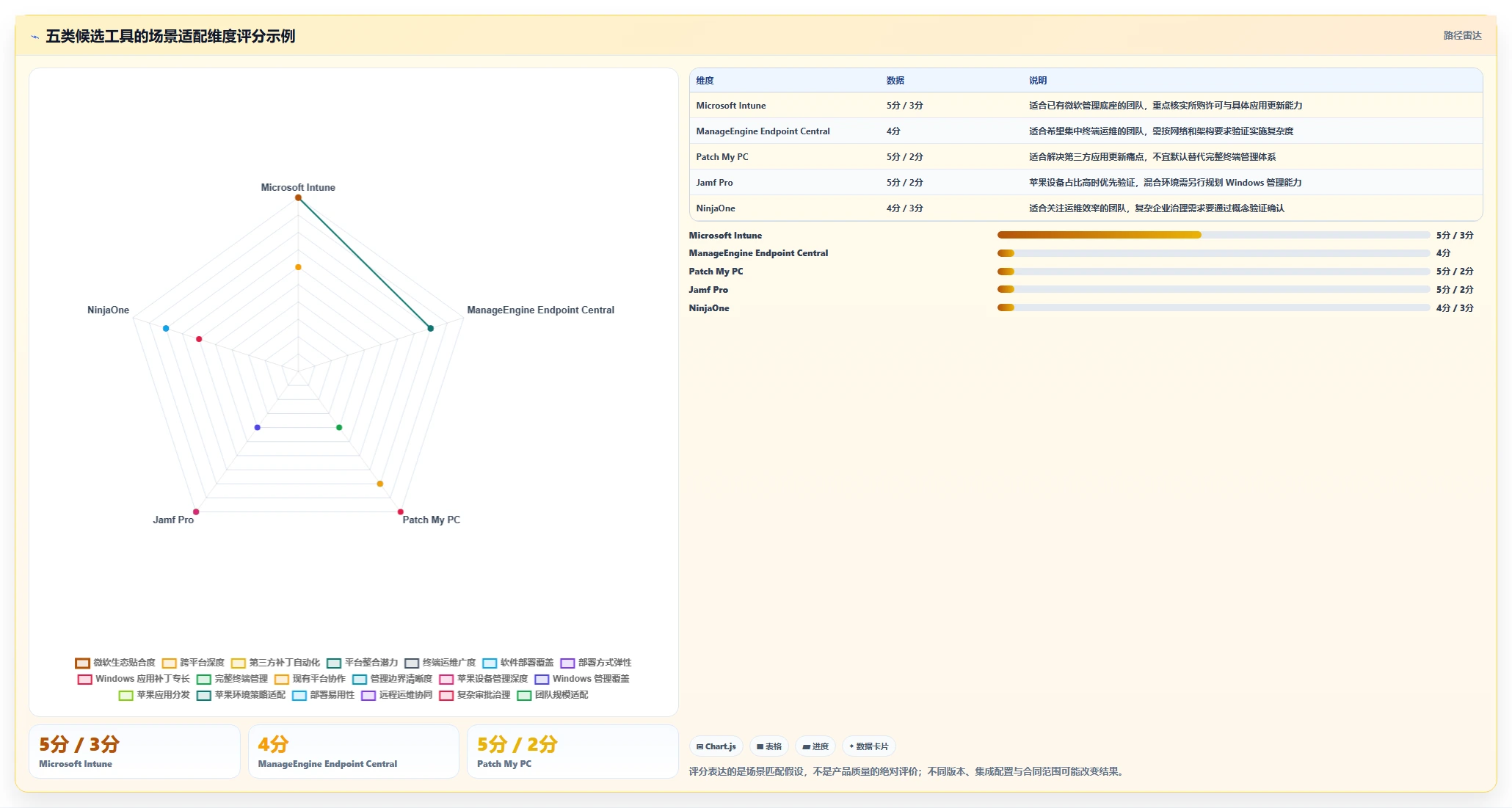Select the ManageEngine Endpoint Central table row name
This screenshot has height=808, width=1512.
763,131
